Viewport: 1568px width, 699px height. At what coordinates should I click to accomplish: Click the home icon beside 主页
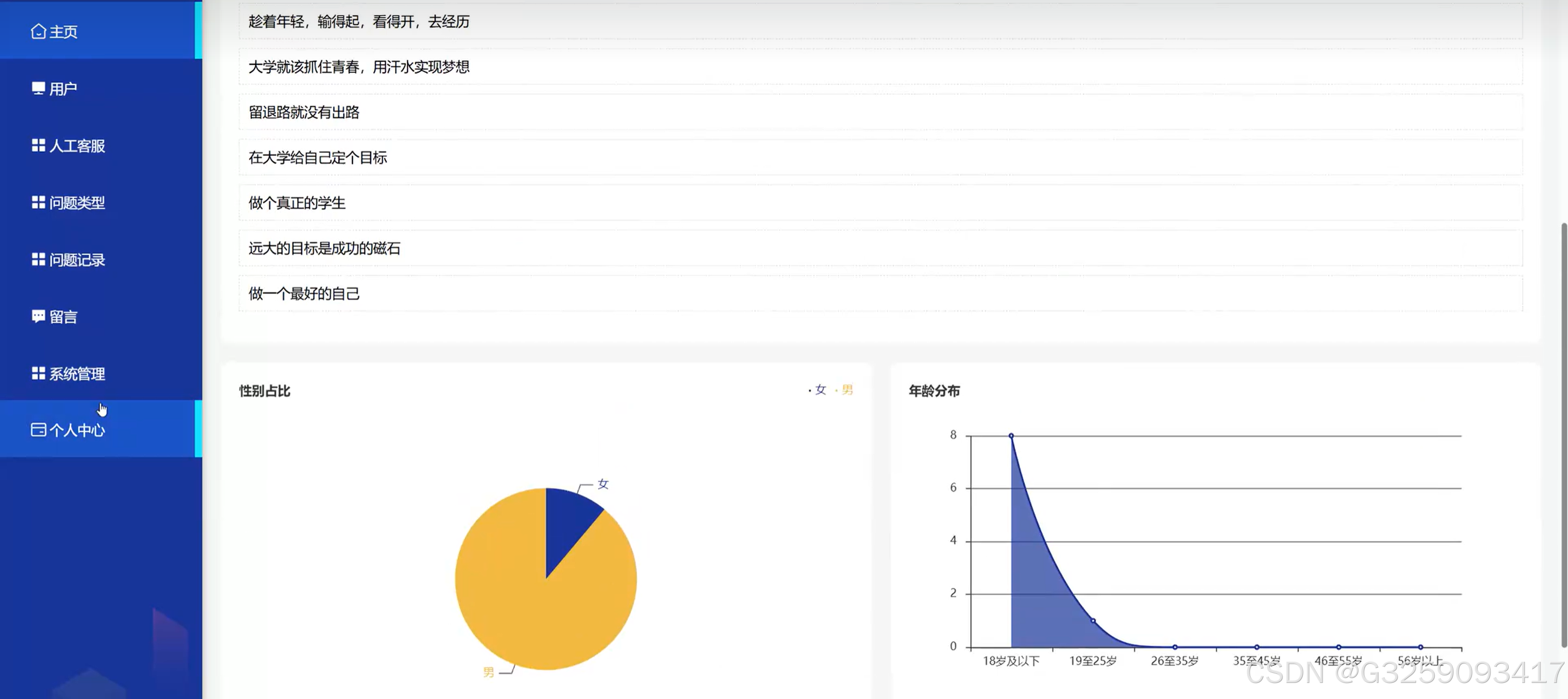(x=38, y=31)
